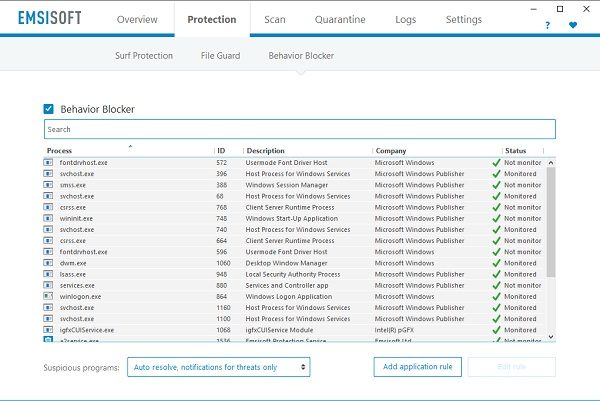Click the scroll down arrow of process list
The height and width of the screenshot is (401, 600).
pyautogui.click(x=551, y=337)
